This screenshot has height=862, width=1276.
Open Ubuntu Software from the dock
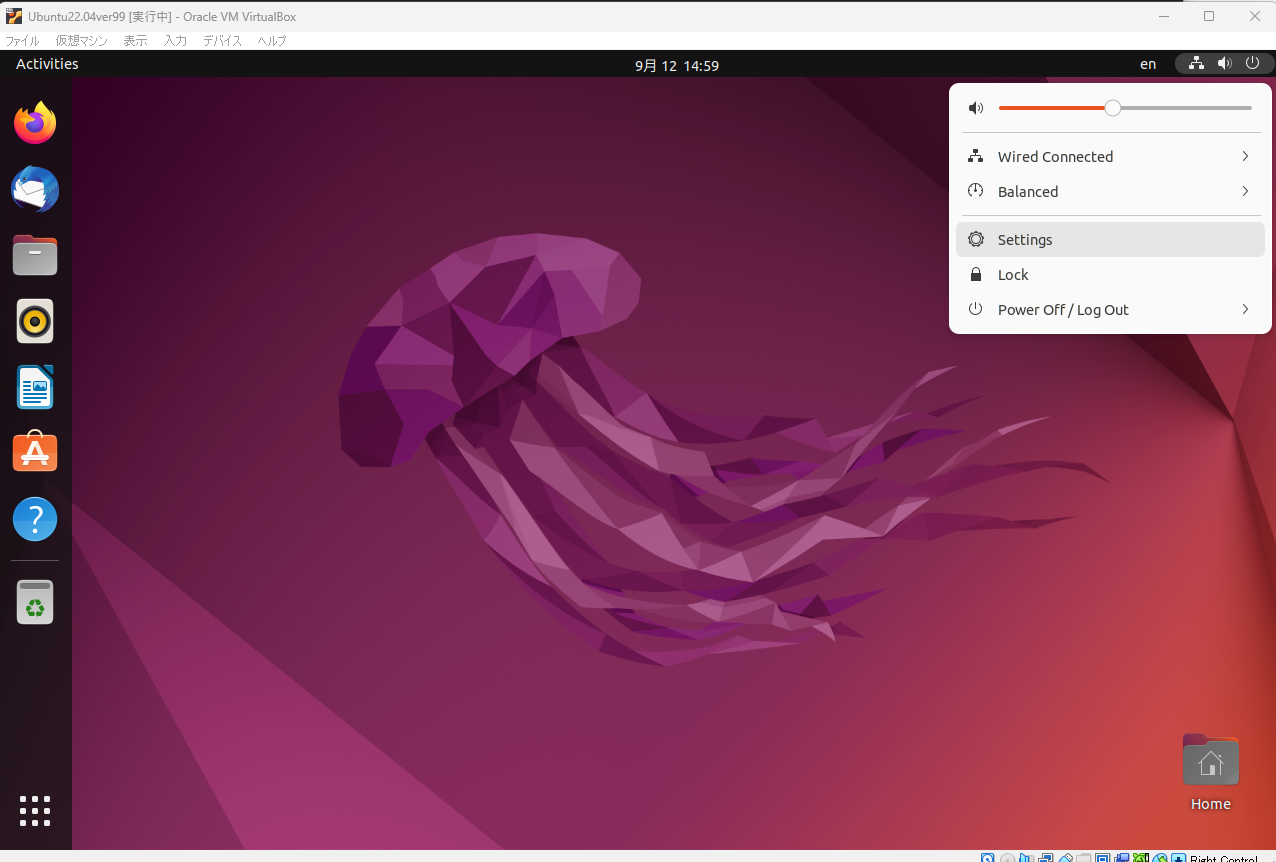[34, 452]
